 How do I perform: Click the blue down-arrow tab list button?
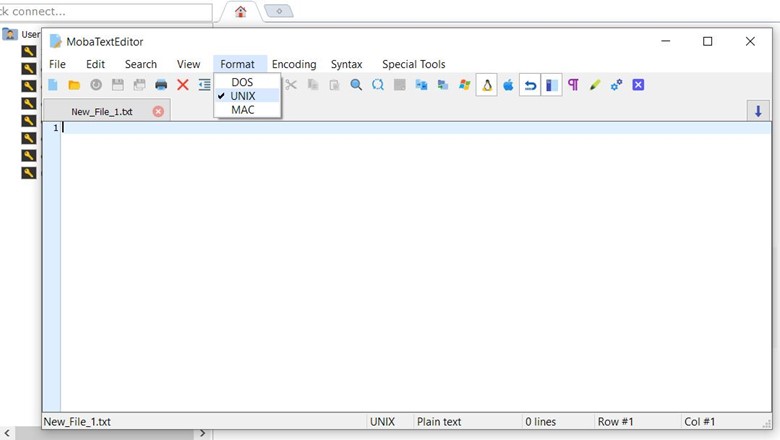[758, 111]
